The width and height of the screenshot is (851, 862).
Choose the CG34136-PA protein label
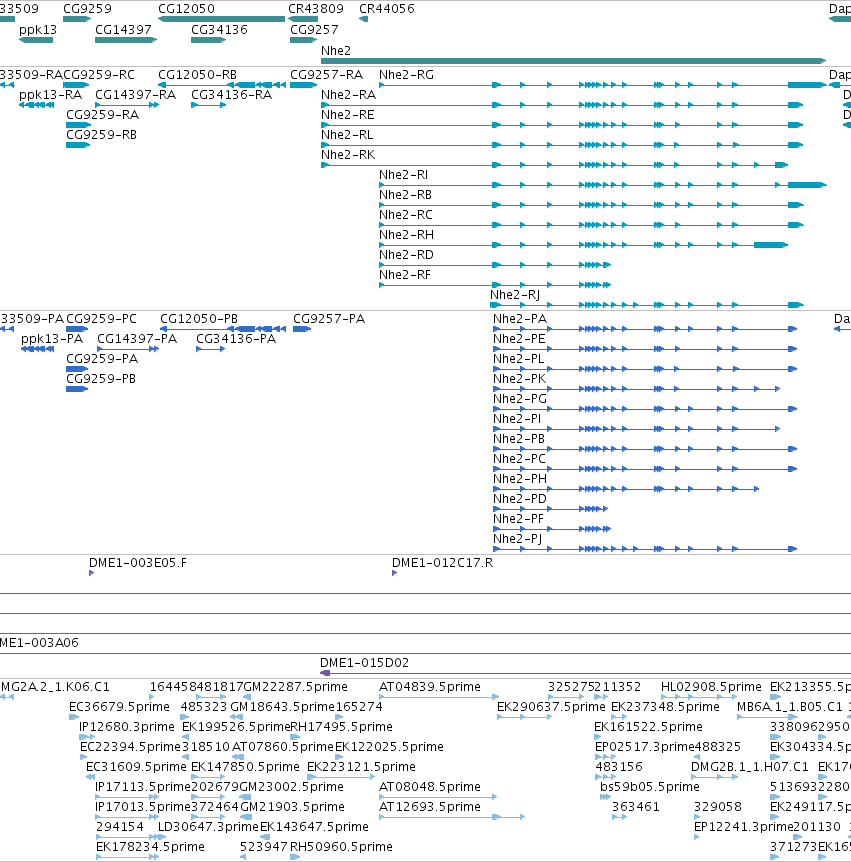point(236,339)
